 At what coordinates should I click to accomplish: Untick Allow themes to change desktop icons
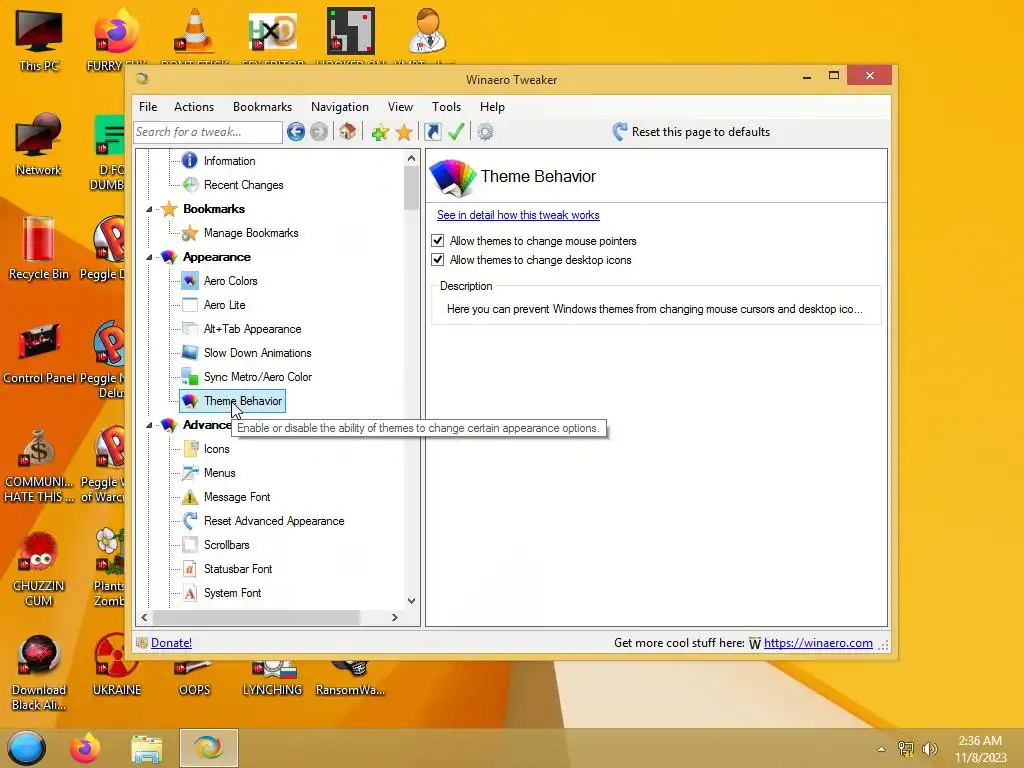point(438,260)
